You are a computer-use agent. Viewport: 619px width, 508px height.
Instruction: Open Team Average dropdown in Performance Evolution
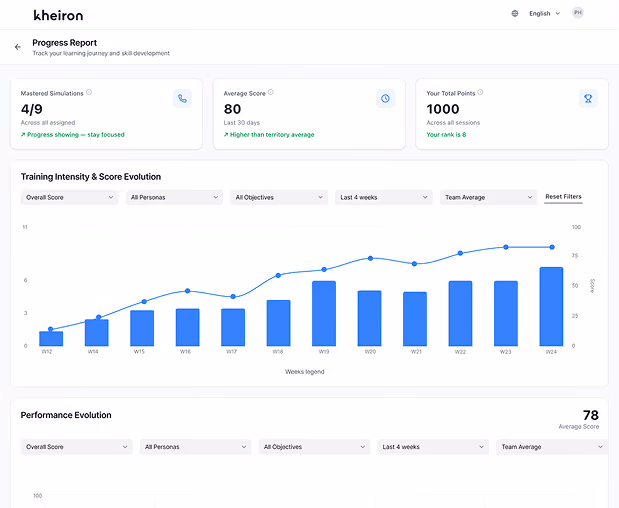point(551,447)
